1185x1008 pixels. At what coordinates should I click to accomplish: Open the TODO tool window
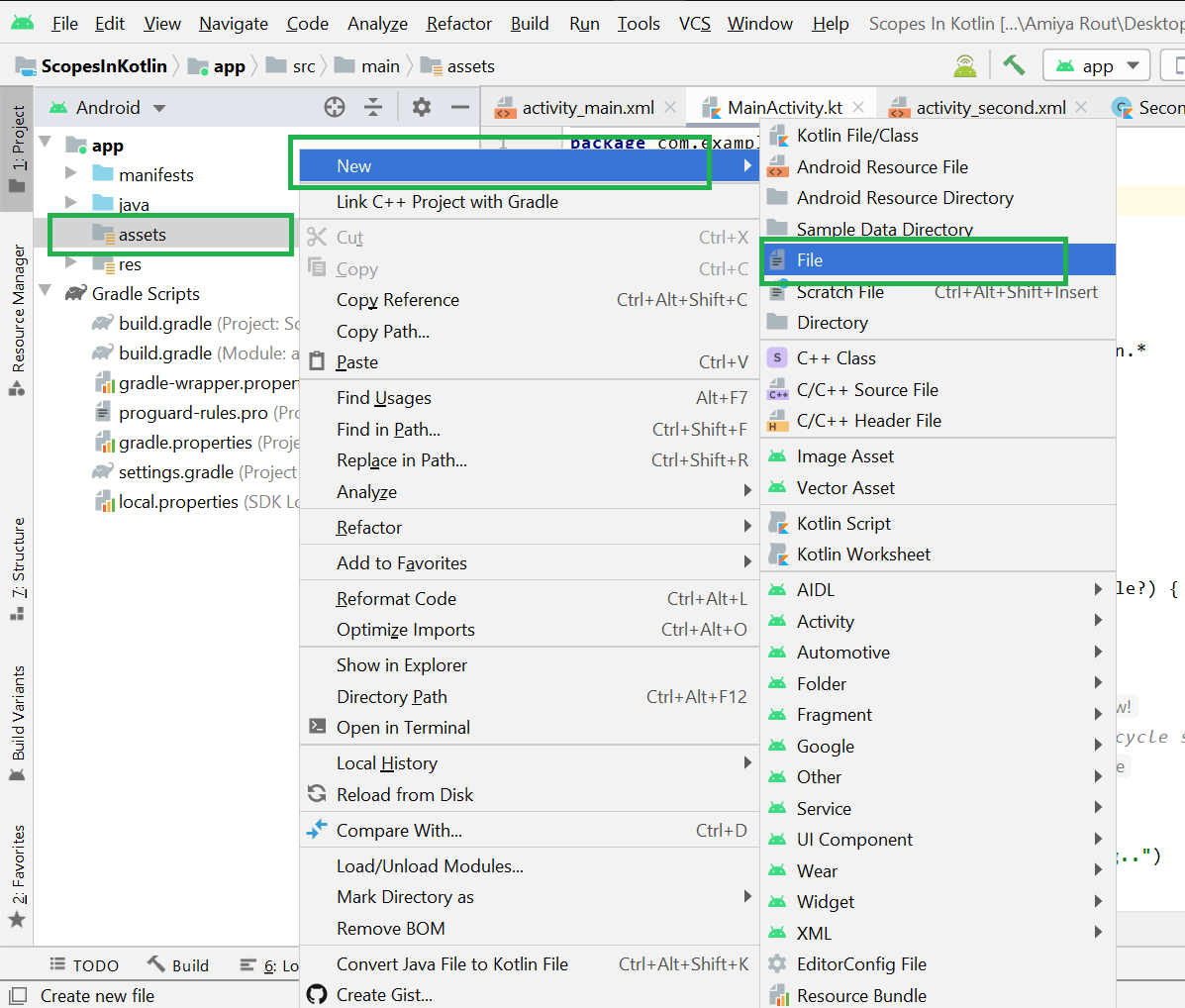pyautogui.click(x=84, y=964)
